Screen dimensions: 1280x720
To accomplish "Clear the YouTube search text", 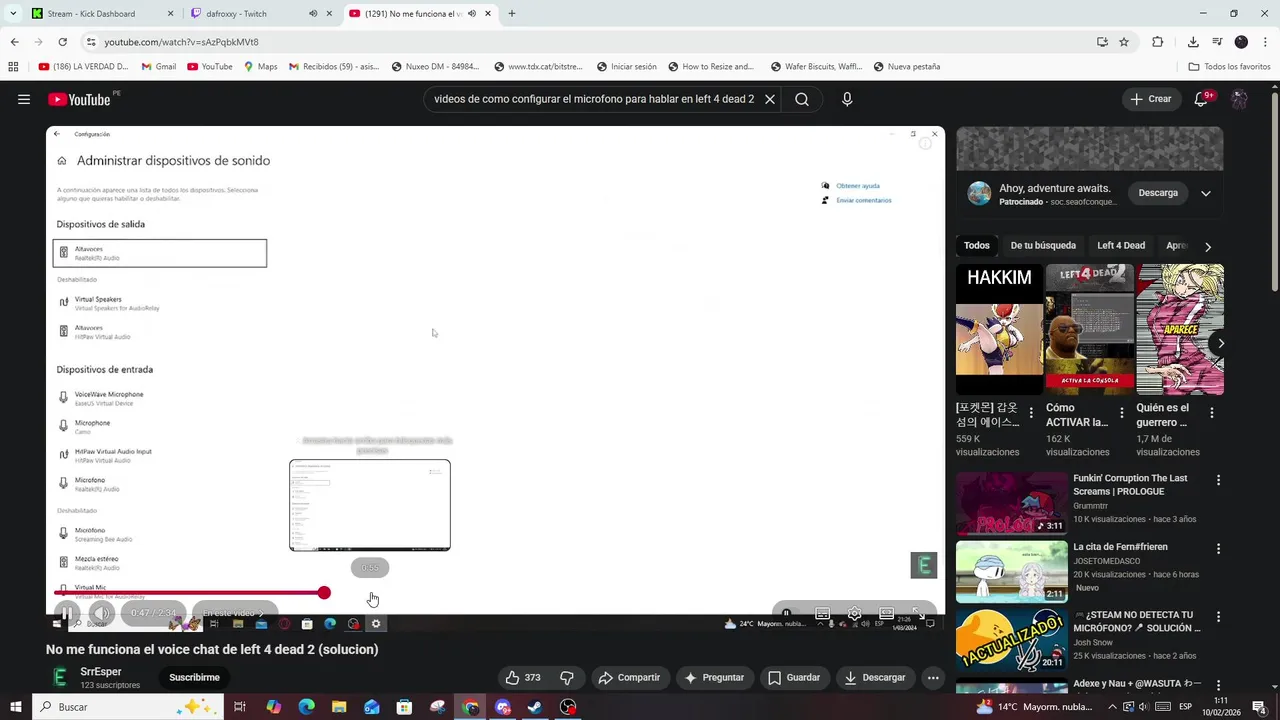I will (x=770, y=99).
